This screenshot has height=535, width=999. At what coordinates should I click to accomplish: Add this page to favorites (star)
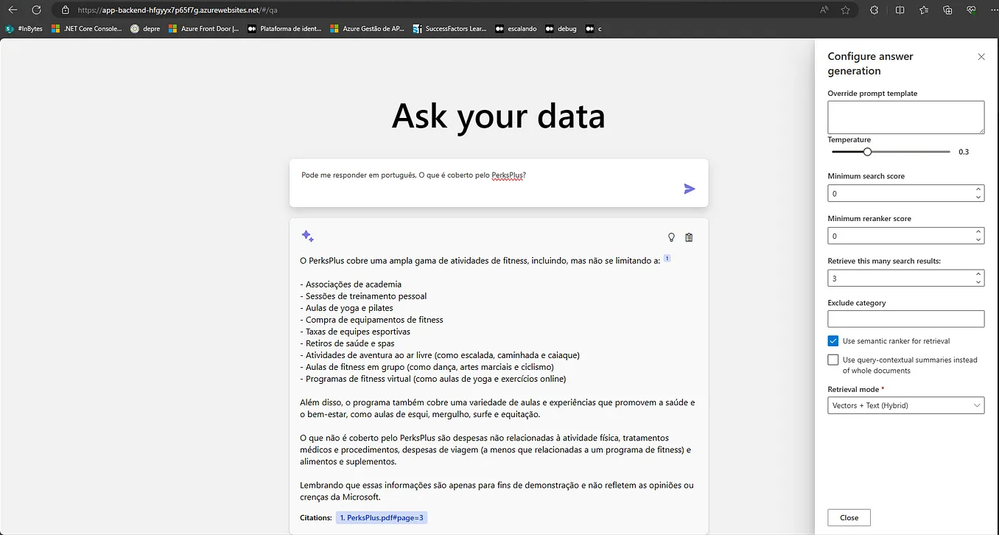click(845, 10)
